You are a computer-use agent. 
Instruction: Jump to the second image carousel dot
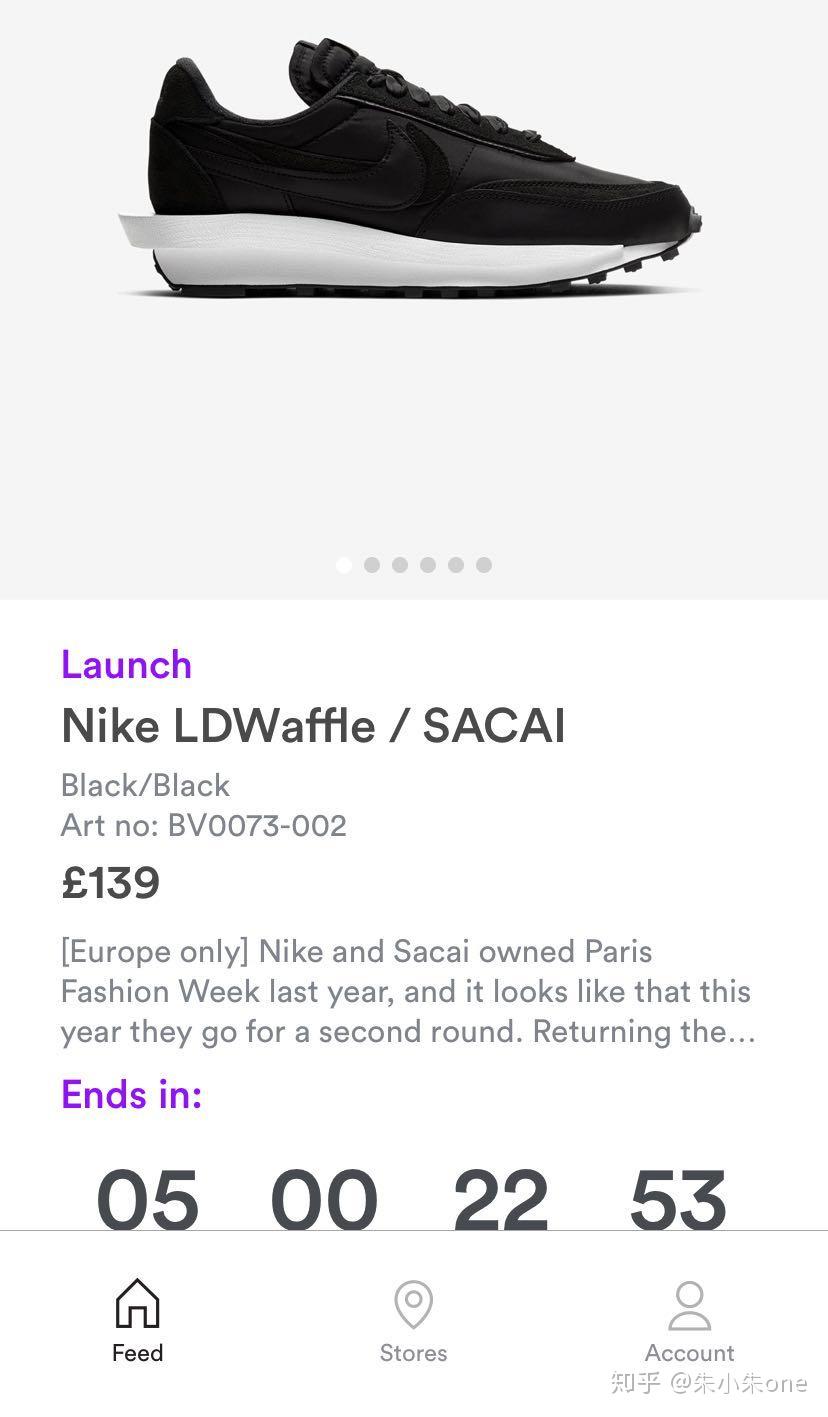pos(372,565)
